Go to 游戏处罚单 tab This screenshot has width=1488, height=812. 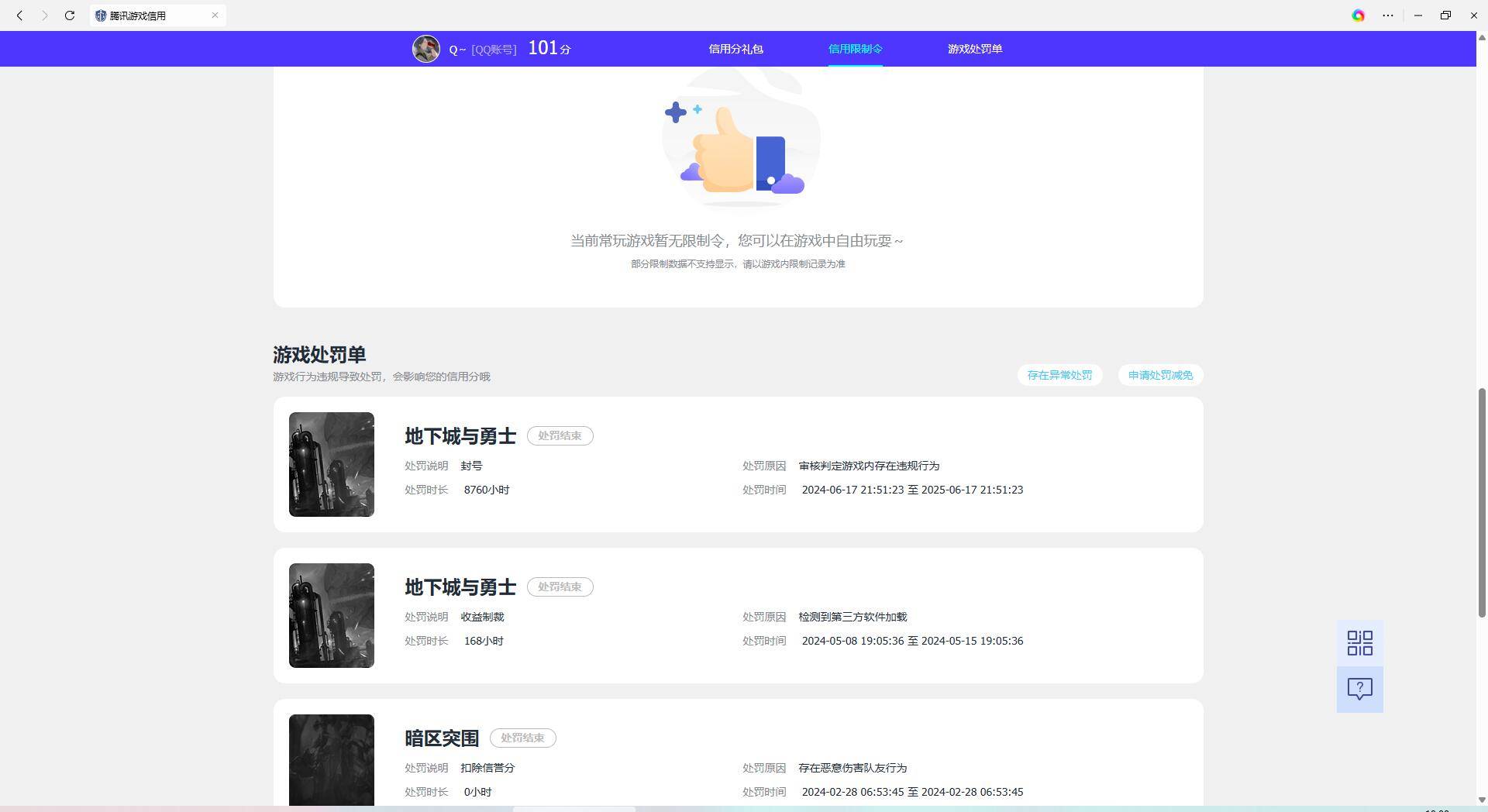[x=974, y=49]
